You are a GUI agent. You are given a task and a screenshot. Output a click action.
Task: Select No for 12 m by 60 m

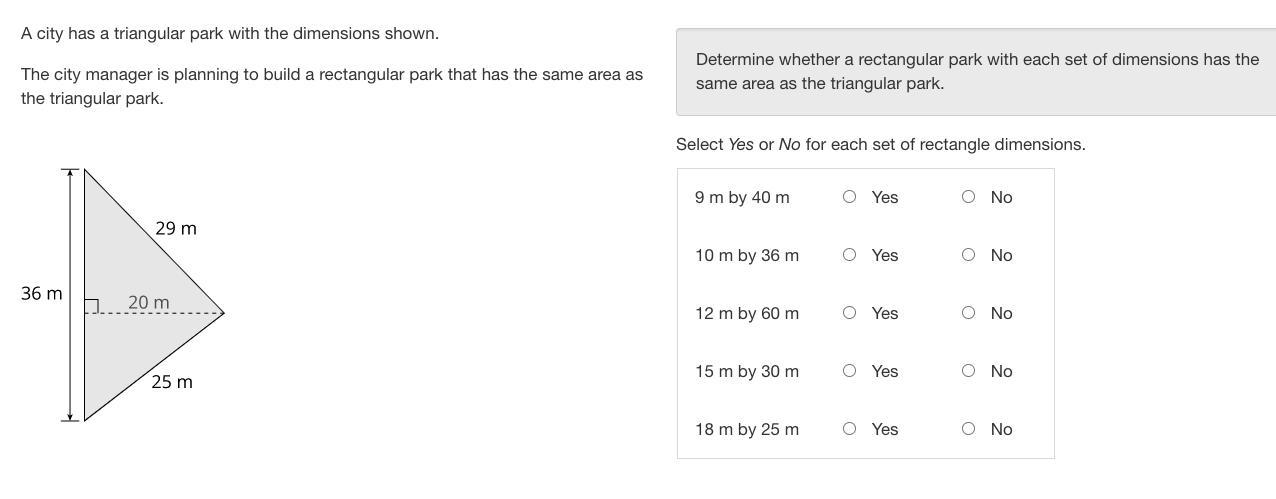click(x=968, y=313)
